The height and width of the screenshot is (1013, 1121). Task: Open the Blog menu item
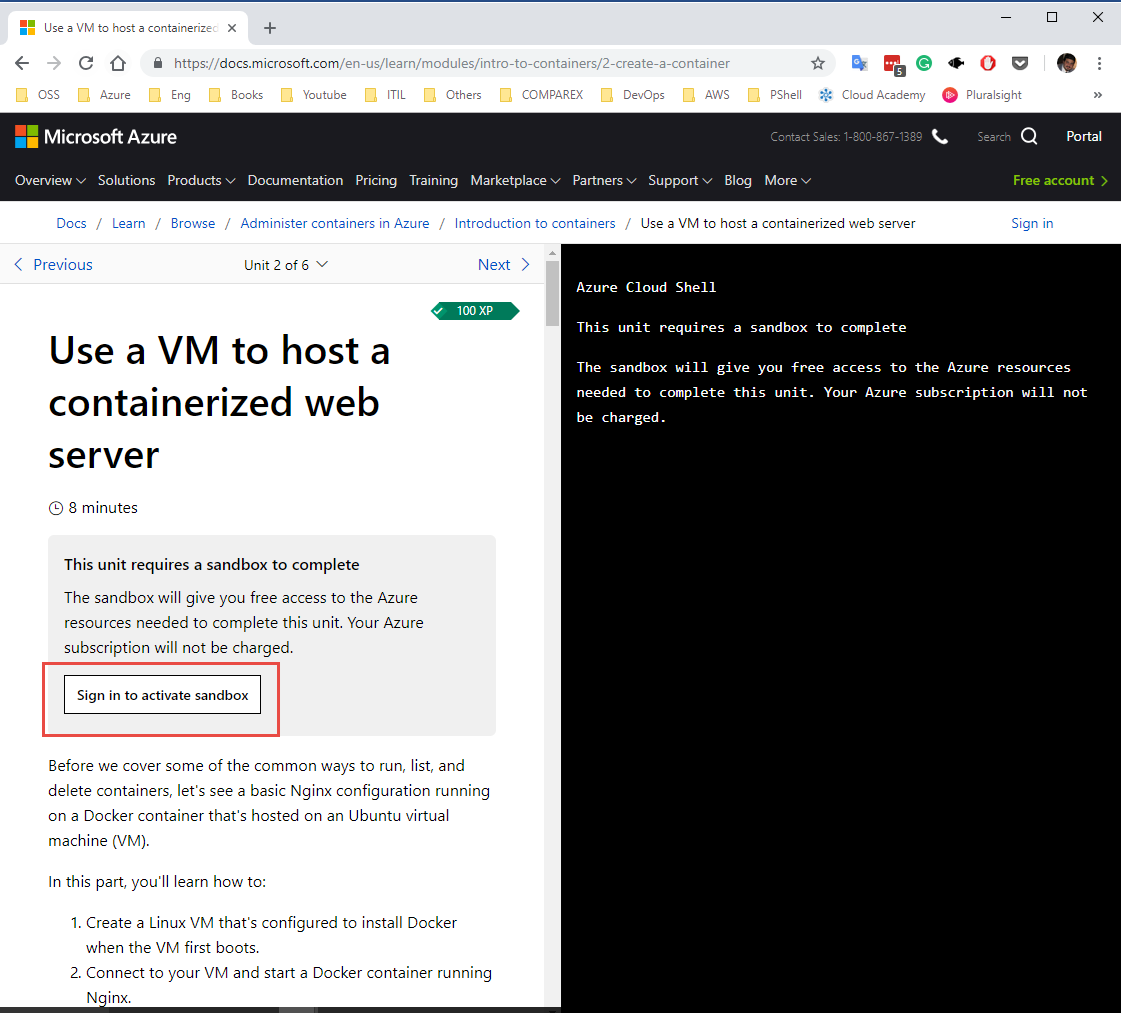pyautogui.click(x=738, y=180)
